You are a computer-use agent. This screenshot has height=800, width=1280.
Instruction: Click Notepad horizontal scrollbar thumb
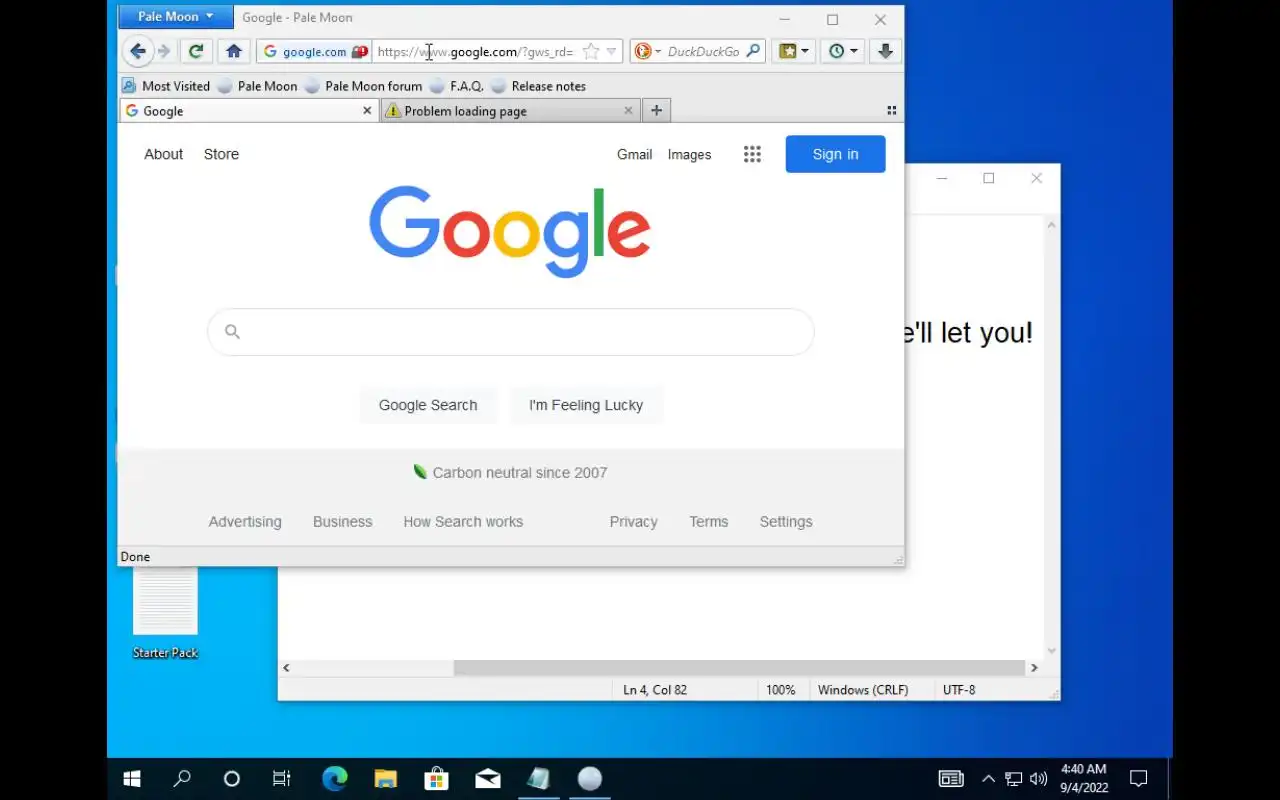740,668
